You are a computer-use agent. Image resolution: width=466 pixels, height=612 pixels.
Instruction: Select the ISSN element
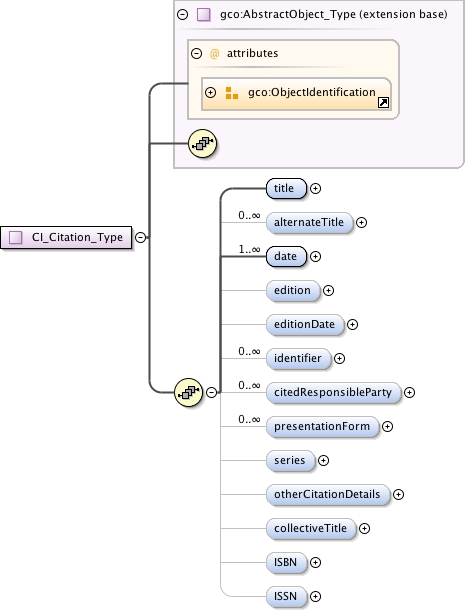[286, 596]
